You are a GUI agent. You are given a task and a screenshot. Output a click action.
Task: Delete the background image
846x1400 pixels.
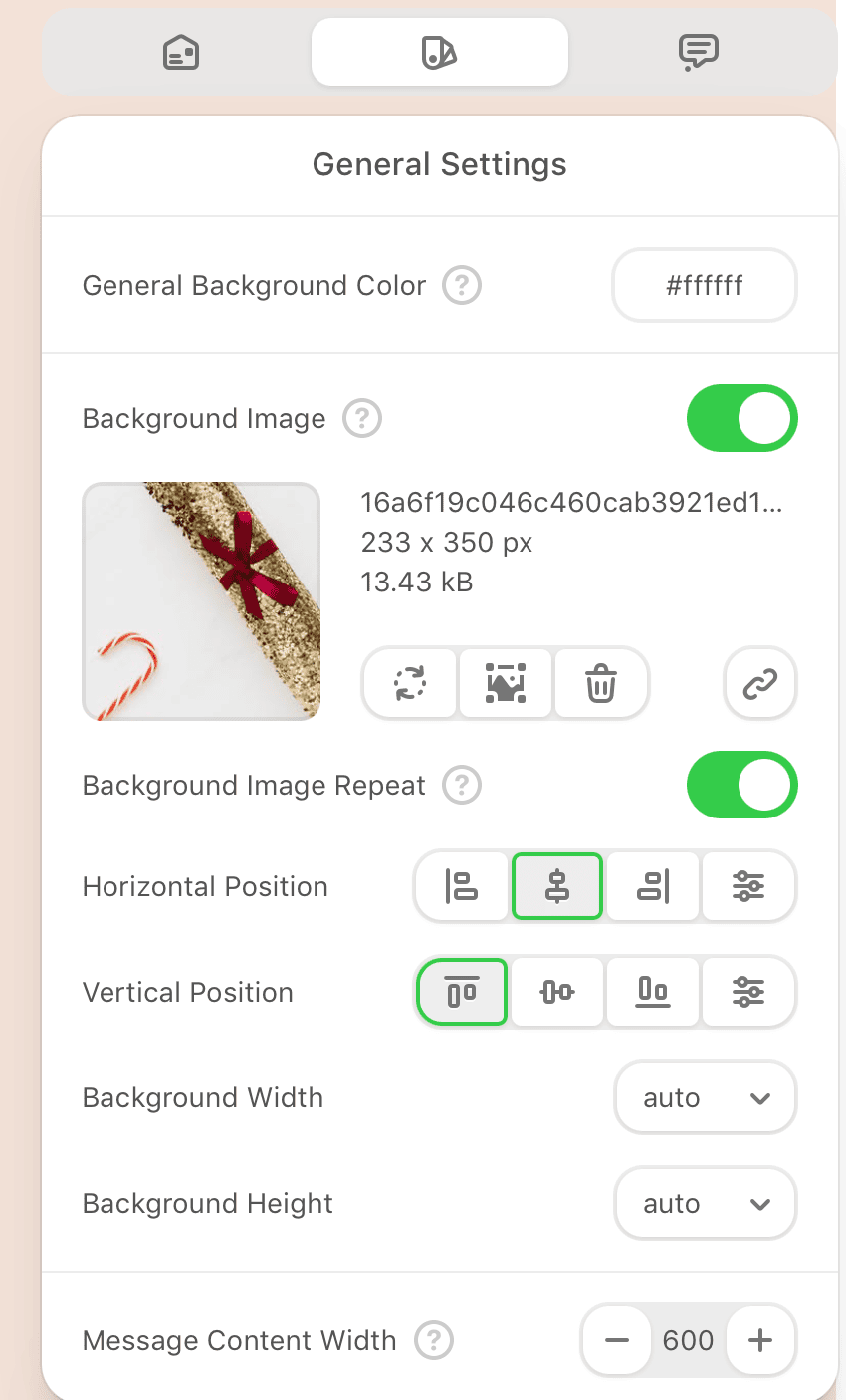[x=601, y=684]
